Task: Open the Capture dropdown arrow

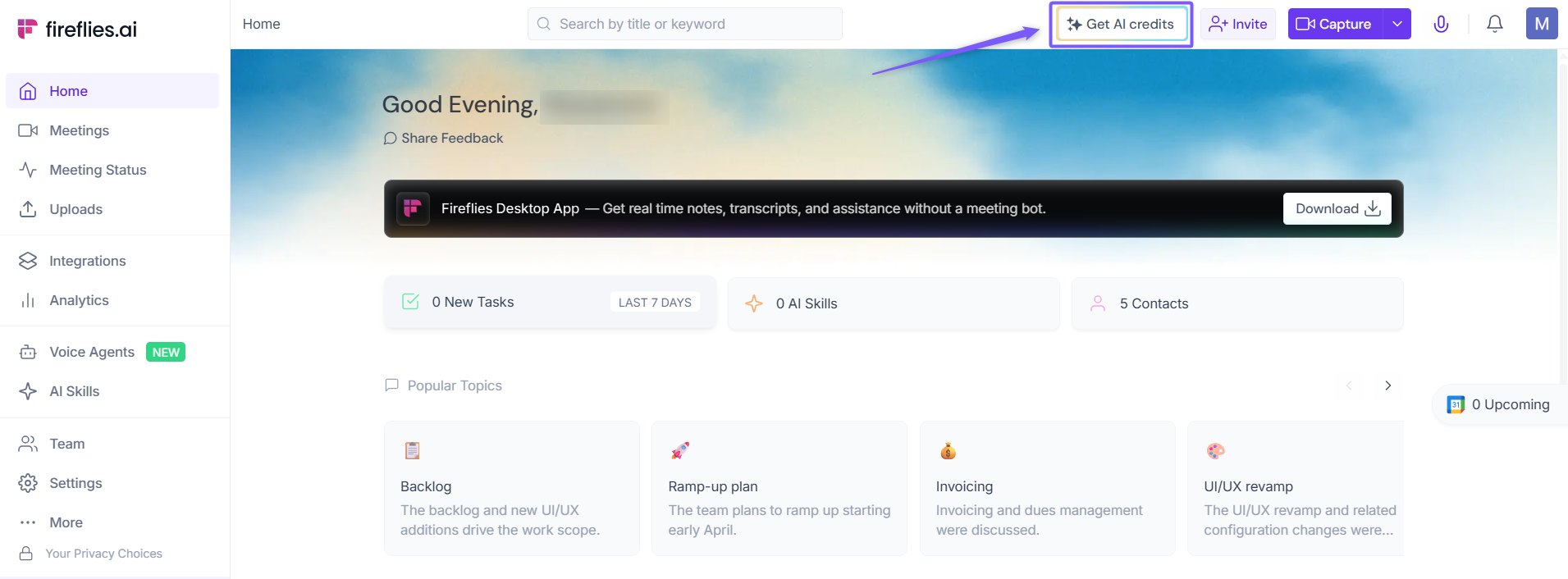Action: 1397,24
